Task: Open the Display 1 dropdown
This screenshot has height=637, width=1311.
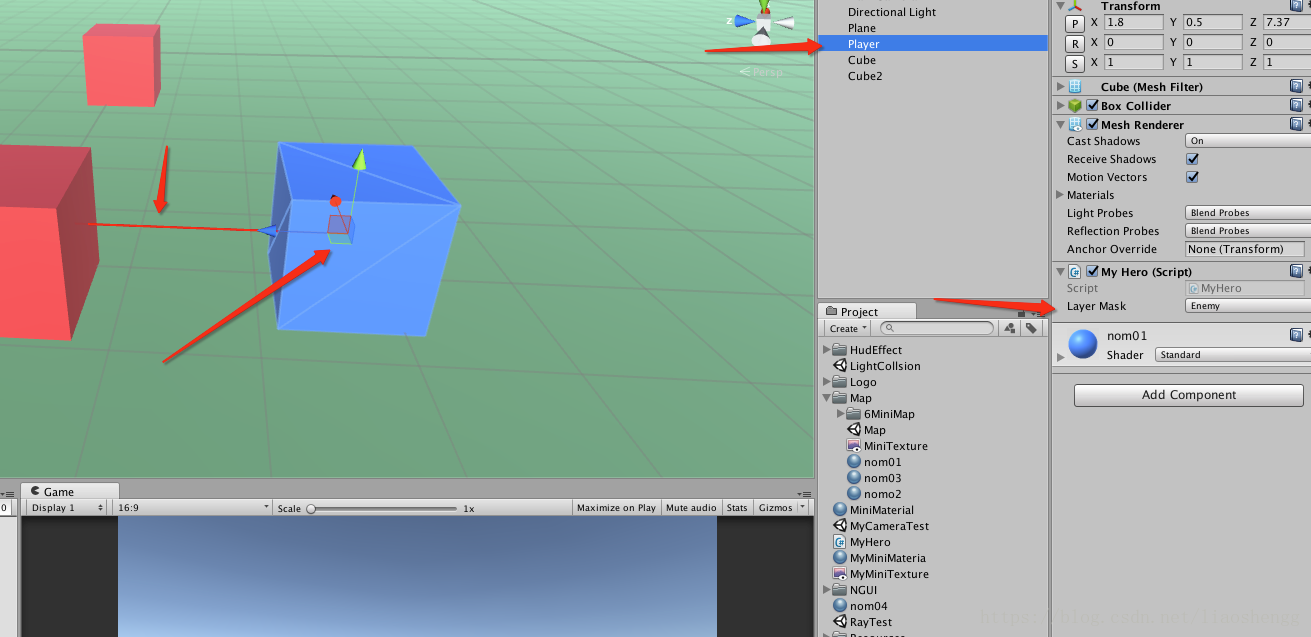Action: (65, 508)
